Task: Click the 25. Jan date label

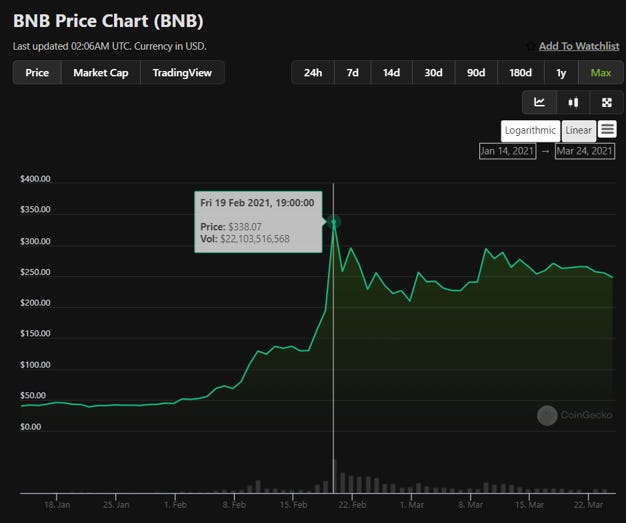Action: point(116,505)
